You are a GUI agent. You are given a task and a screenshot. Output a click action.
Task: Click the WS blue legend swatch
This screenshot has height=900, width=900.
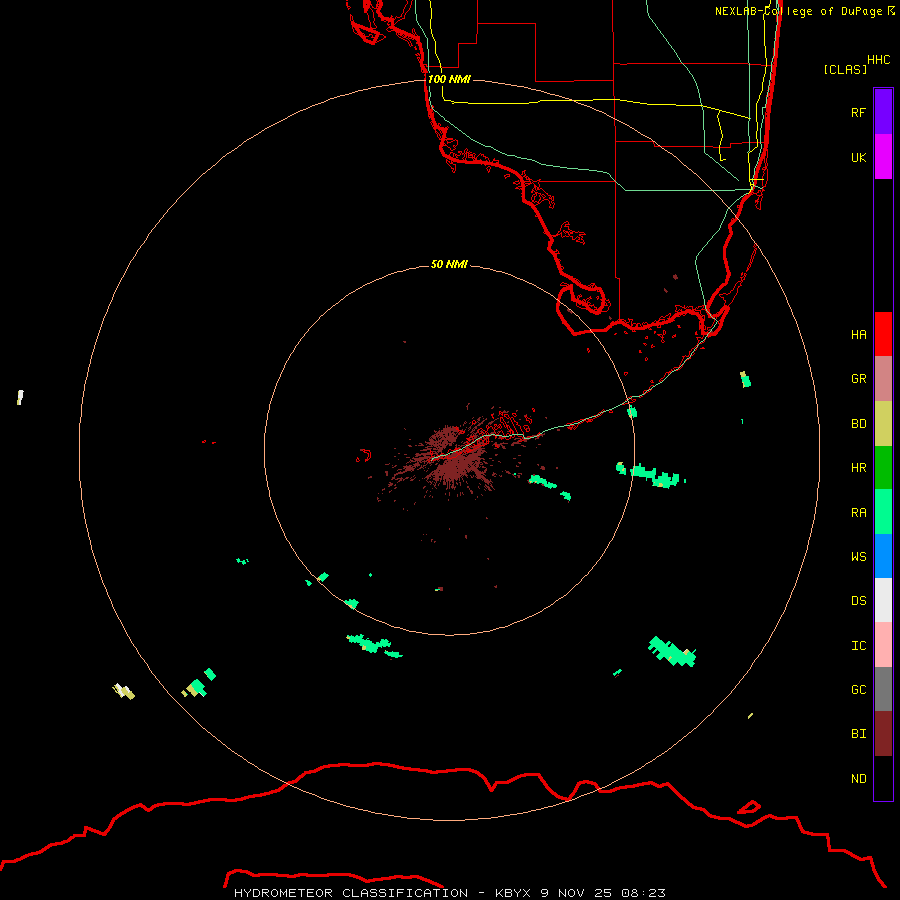(x=883, y=556)
